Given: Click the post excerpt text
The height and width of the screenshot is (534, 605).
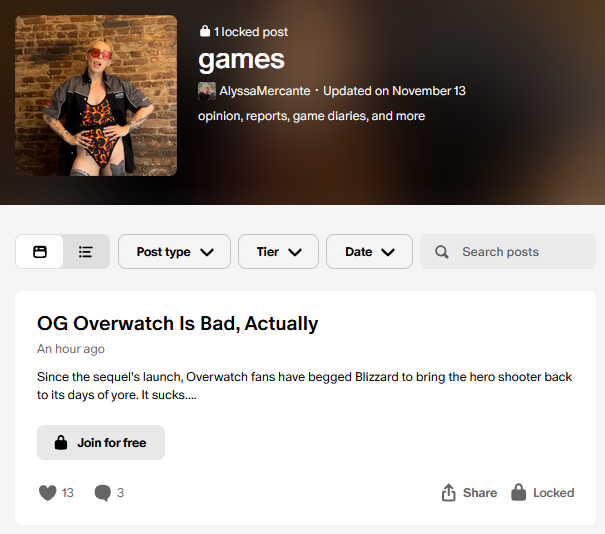Looking at the screenshot, I should click(x=304, y=386).
